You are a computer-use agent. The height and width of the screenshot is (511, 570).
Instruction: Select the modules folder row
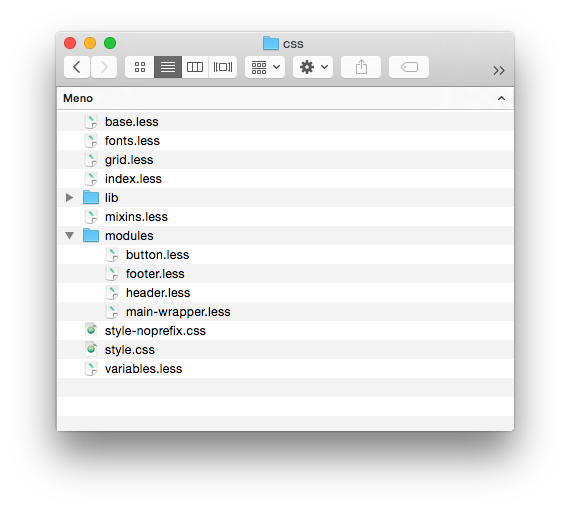pyautogui.click(x=285, y=236)
